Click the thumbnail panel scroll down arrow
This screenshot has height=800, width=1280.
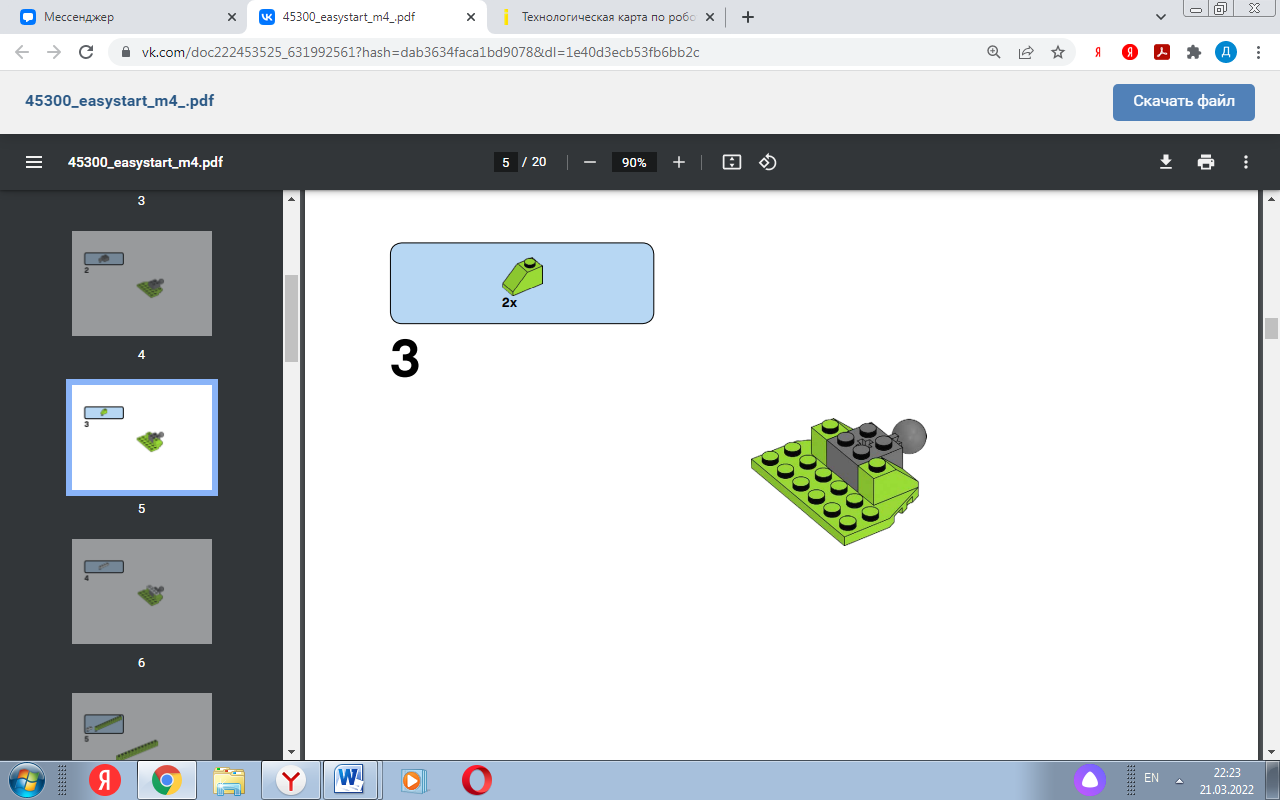291,752
